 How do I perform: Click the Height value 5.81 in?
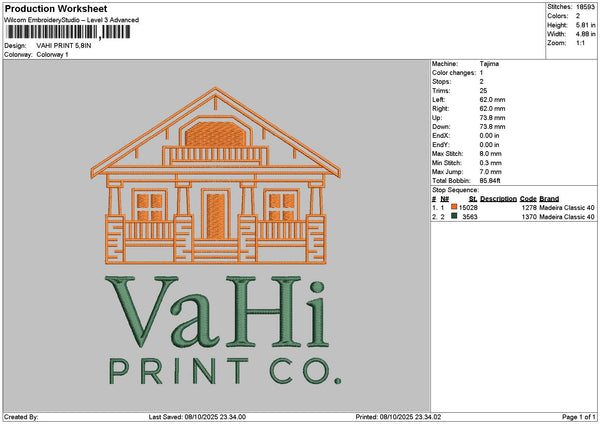click(x=585, y=25)
